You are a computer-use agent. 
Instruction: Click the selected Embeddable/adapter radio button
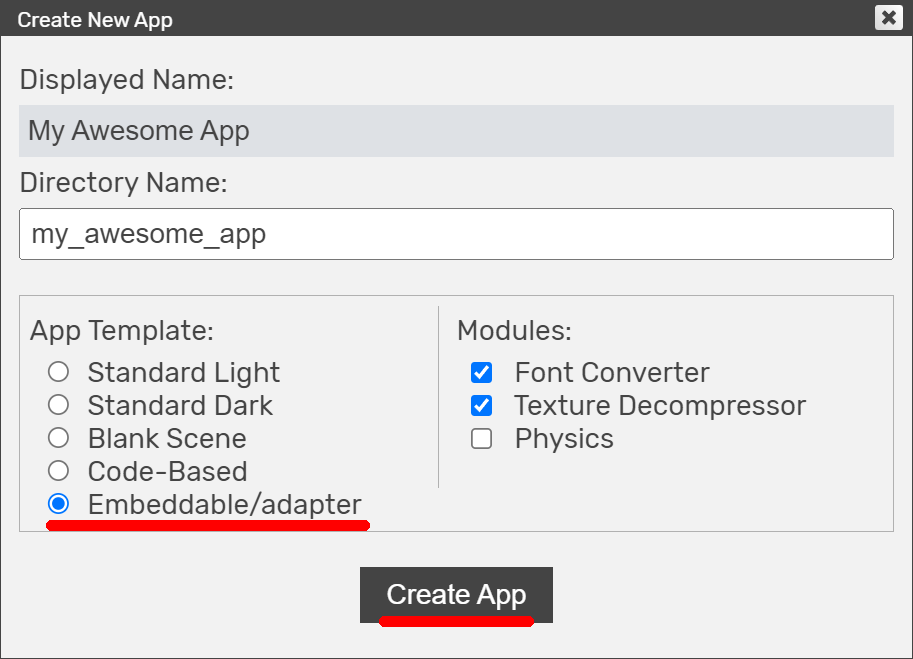[58, 504]
